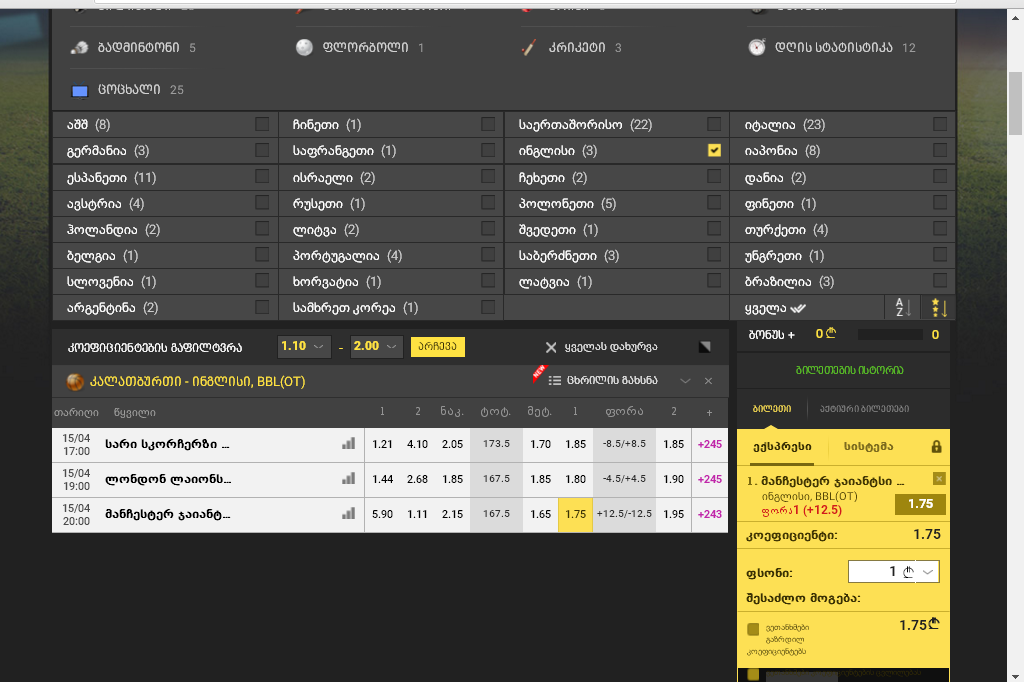Open the stake amount dropdown arrow

(x=927, y=572)
